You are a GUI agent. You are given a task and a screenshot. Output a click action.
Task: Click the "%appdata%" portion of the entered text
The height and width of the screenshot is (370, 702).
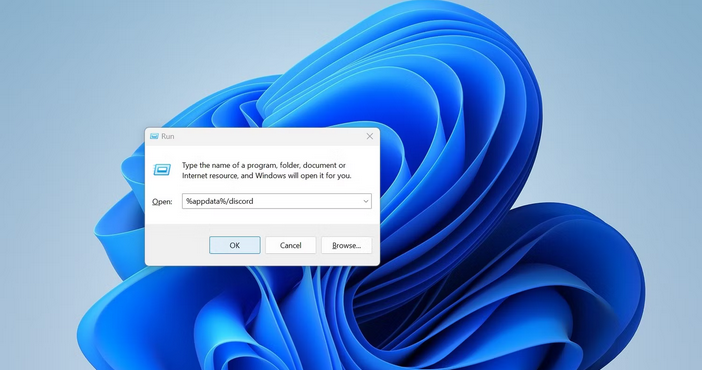[205, 201]
